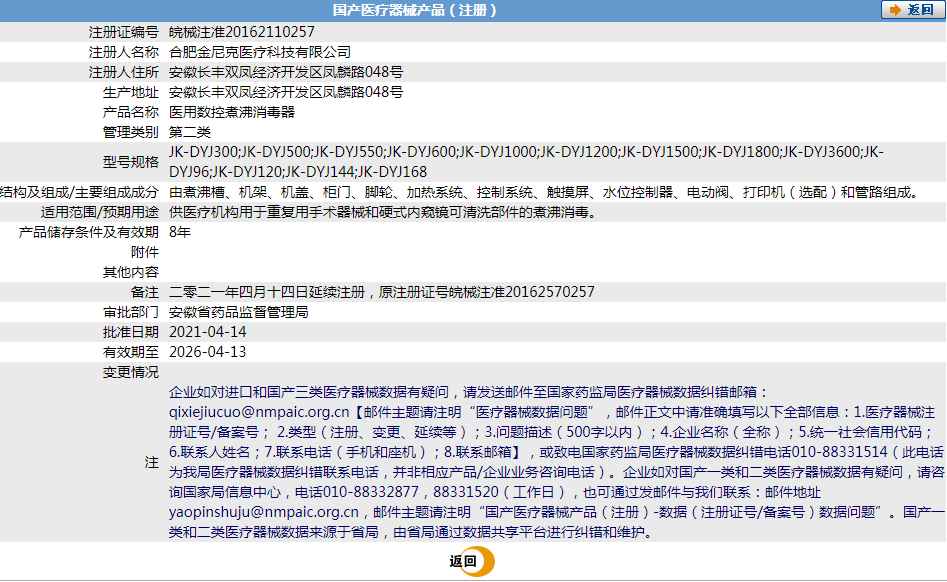Click the 变更情况 row label
The height and width of the screenshot is (582, 947).
pos(130,372)
